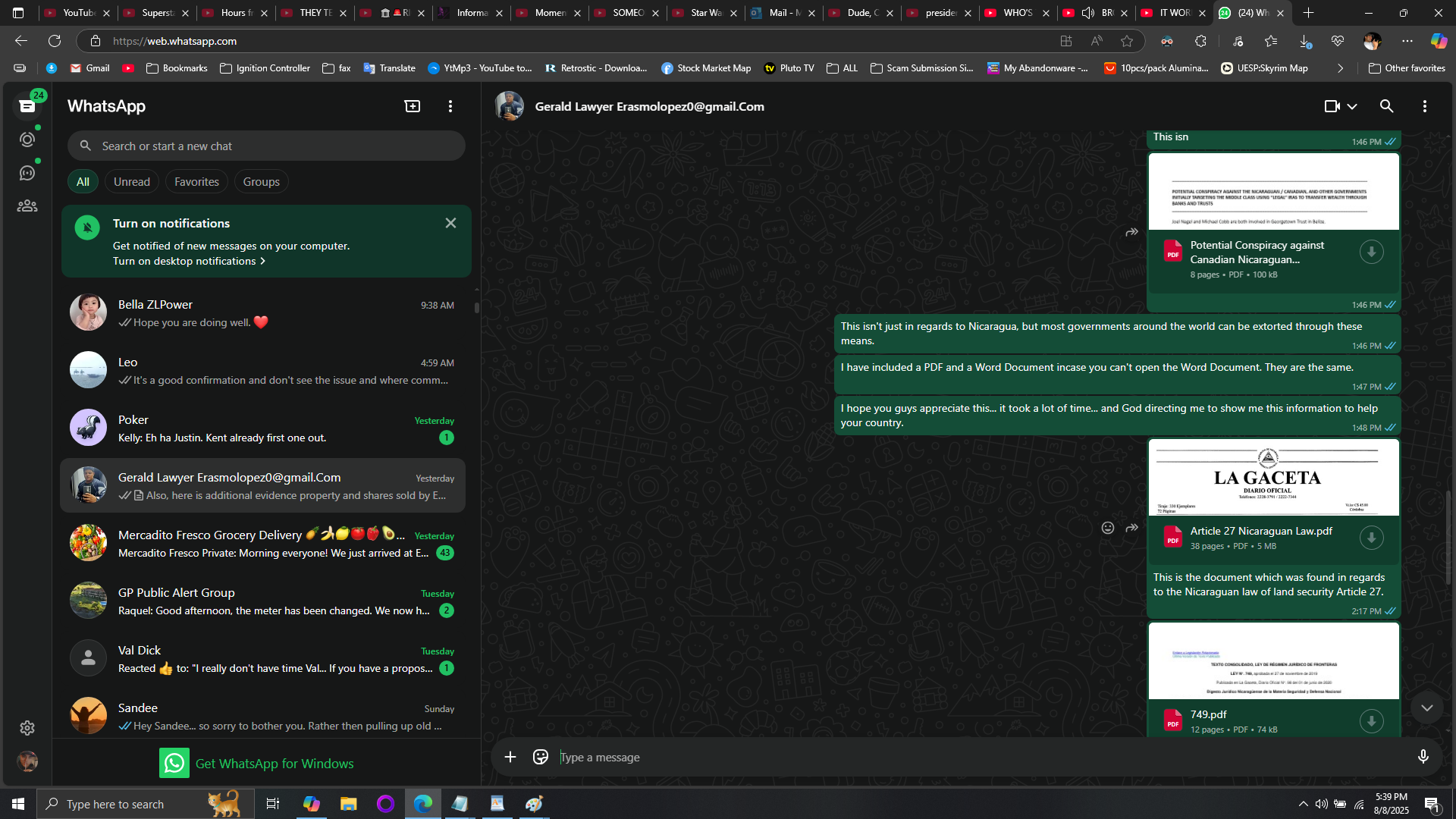Expand the video call dropdown arrow
This screenshot has width=1456, height=819.
click(1352, 107)
